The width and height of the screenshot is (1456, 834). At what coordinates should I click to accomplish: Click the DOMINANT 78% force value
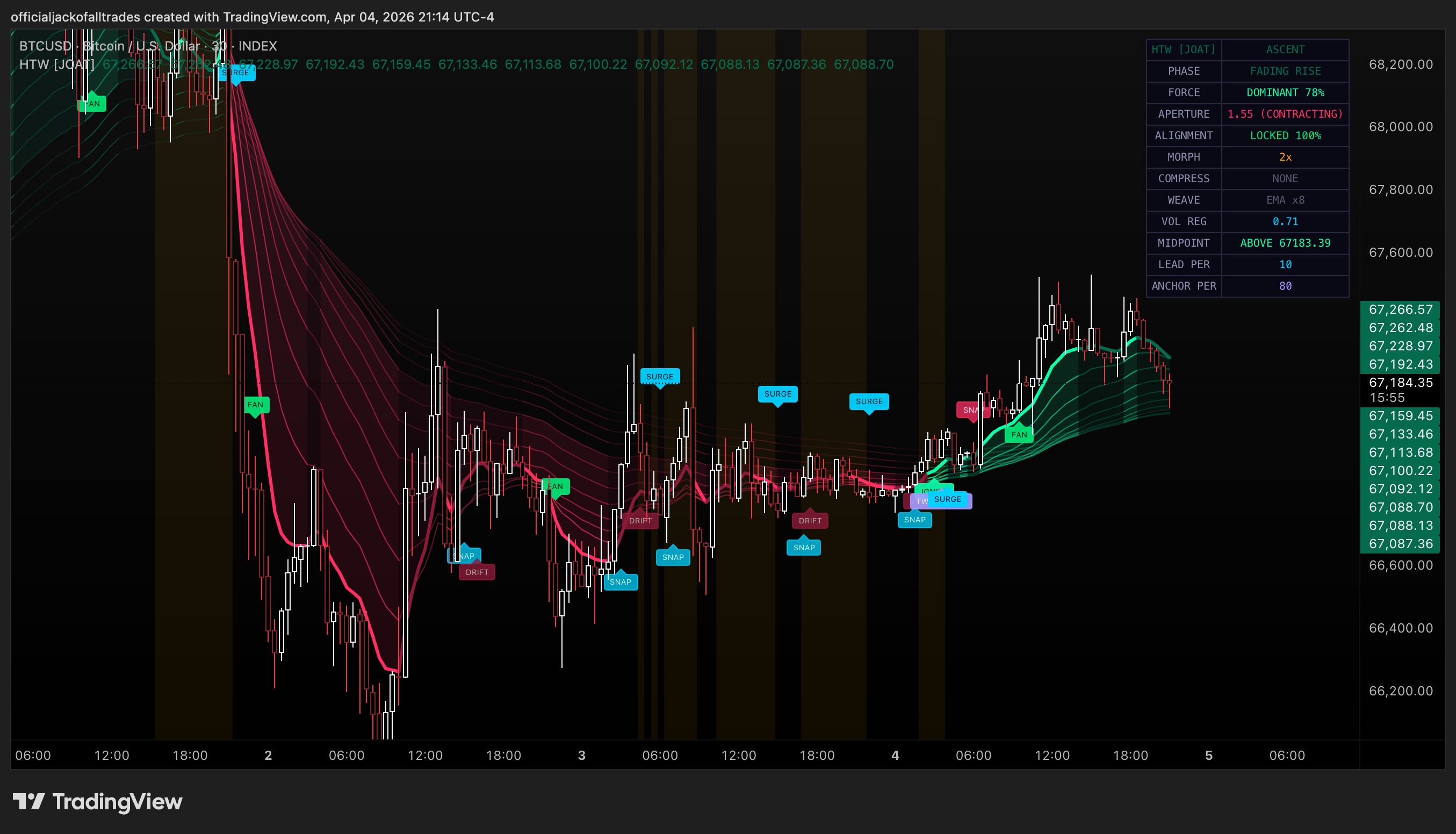click(x=1285, y=93)
